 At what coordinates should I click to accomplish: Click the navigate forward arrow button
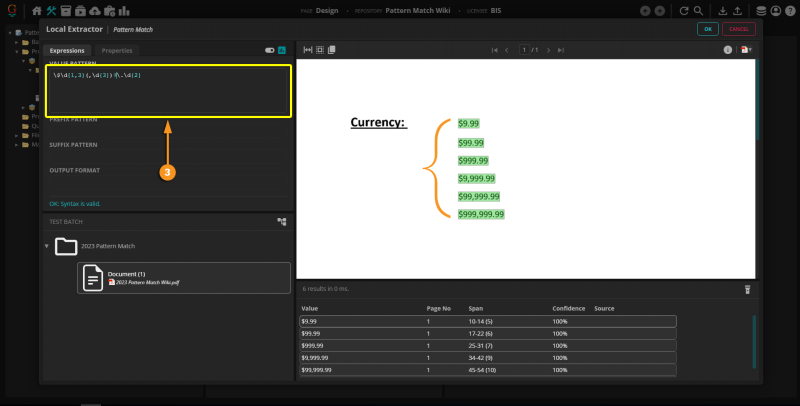pyautogui.click(x=660, y=11)
